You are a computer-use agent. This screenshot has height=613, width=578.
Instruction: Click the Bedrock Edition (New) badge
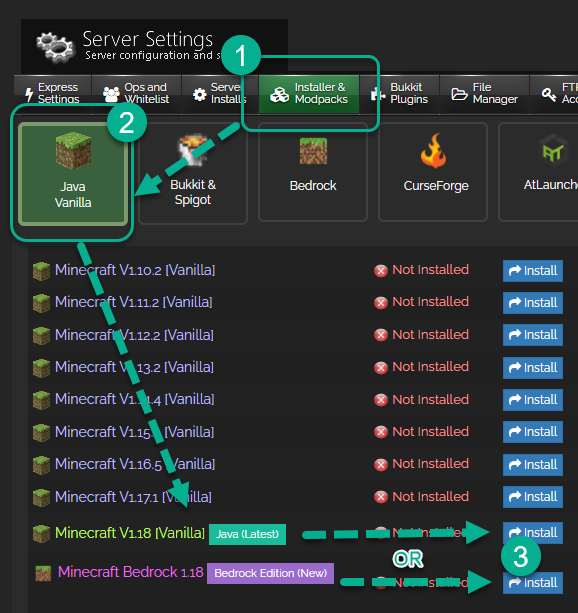click(270, 573)
